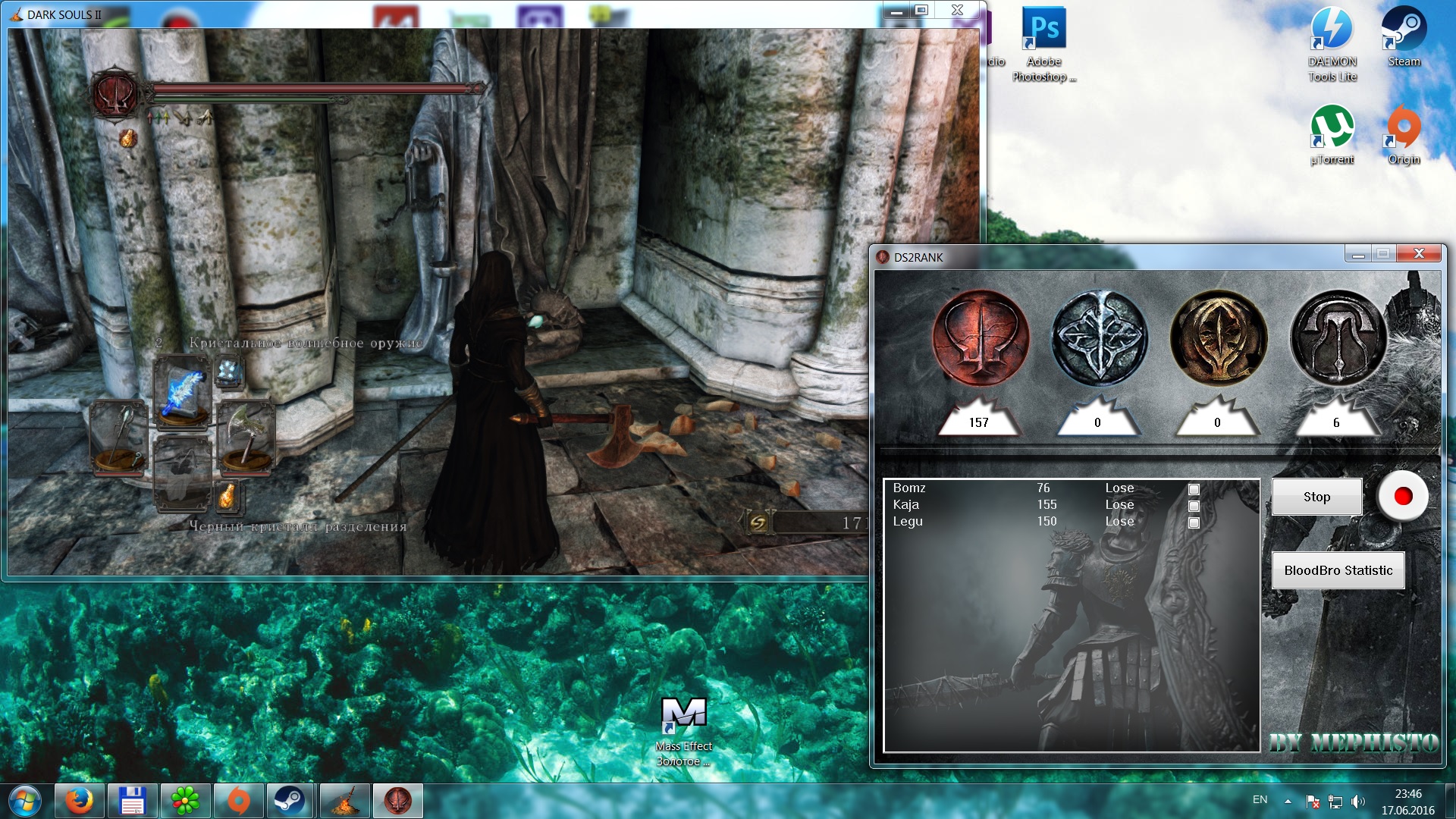Close the DS2RANK window

1419,253
